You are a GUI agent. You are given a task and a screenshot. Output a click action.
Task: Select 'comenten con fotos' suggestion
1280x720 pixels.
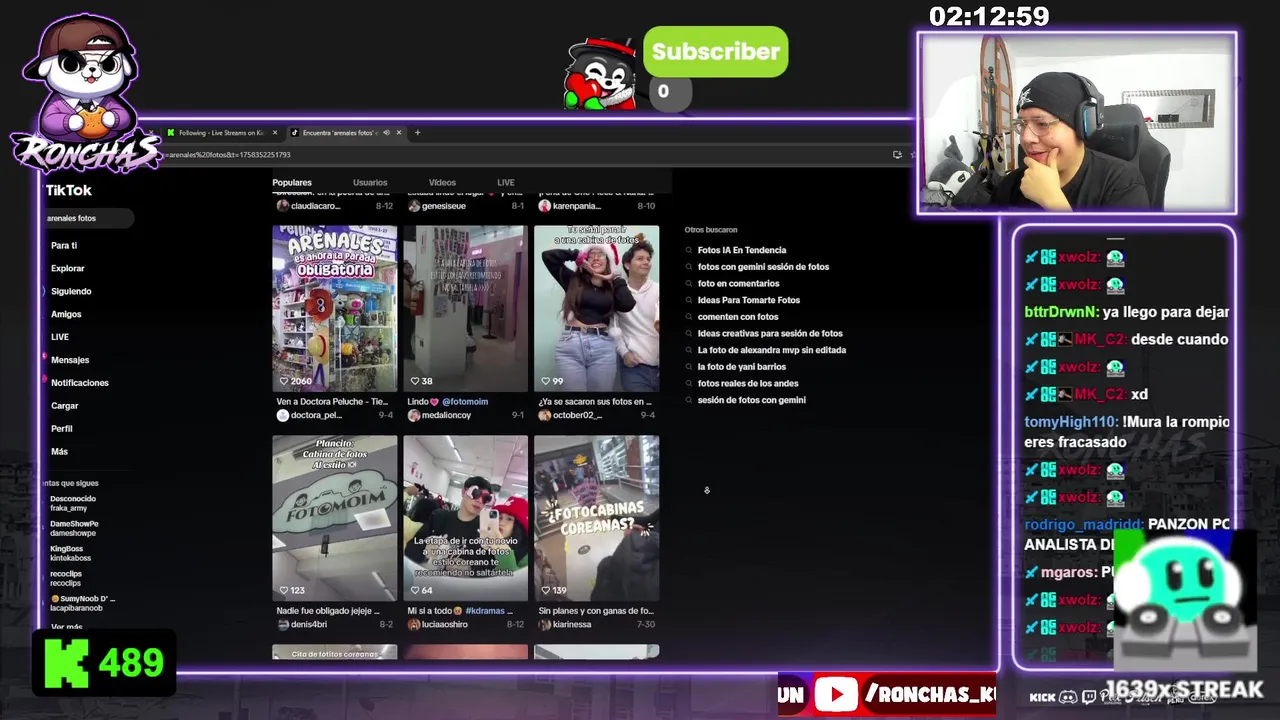[738, 317]
